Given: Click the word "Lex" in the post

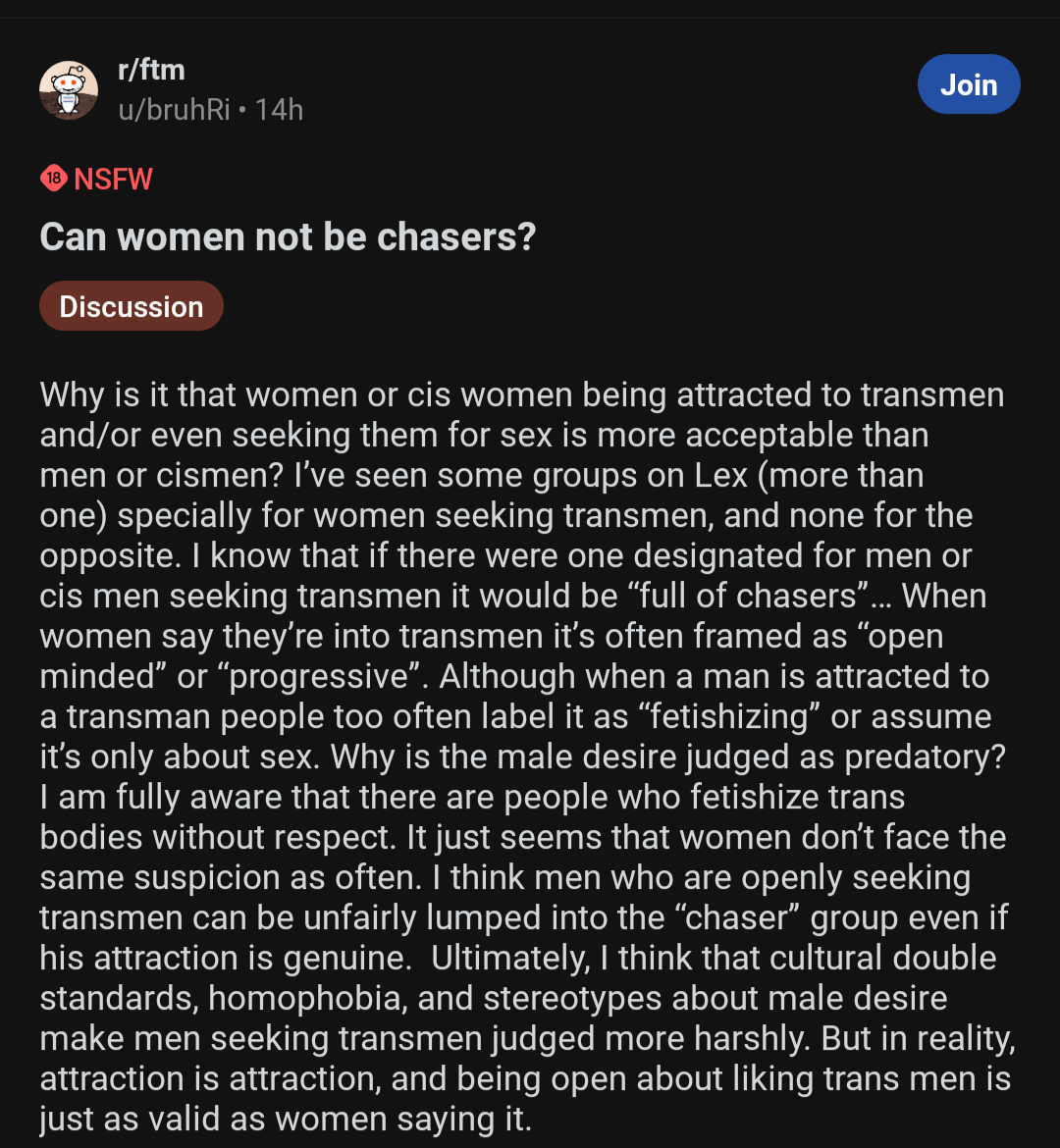Looking at the screenshot, I should point(720,476).
